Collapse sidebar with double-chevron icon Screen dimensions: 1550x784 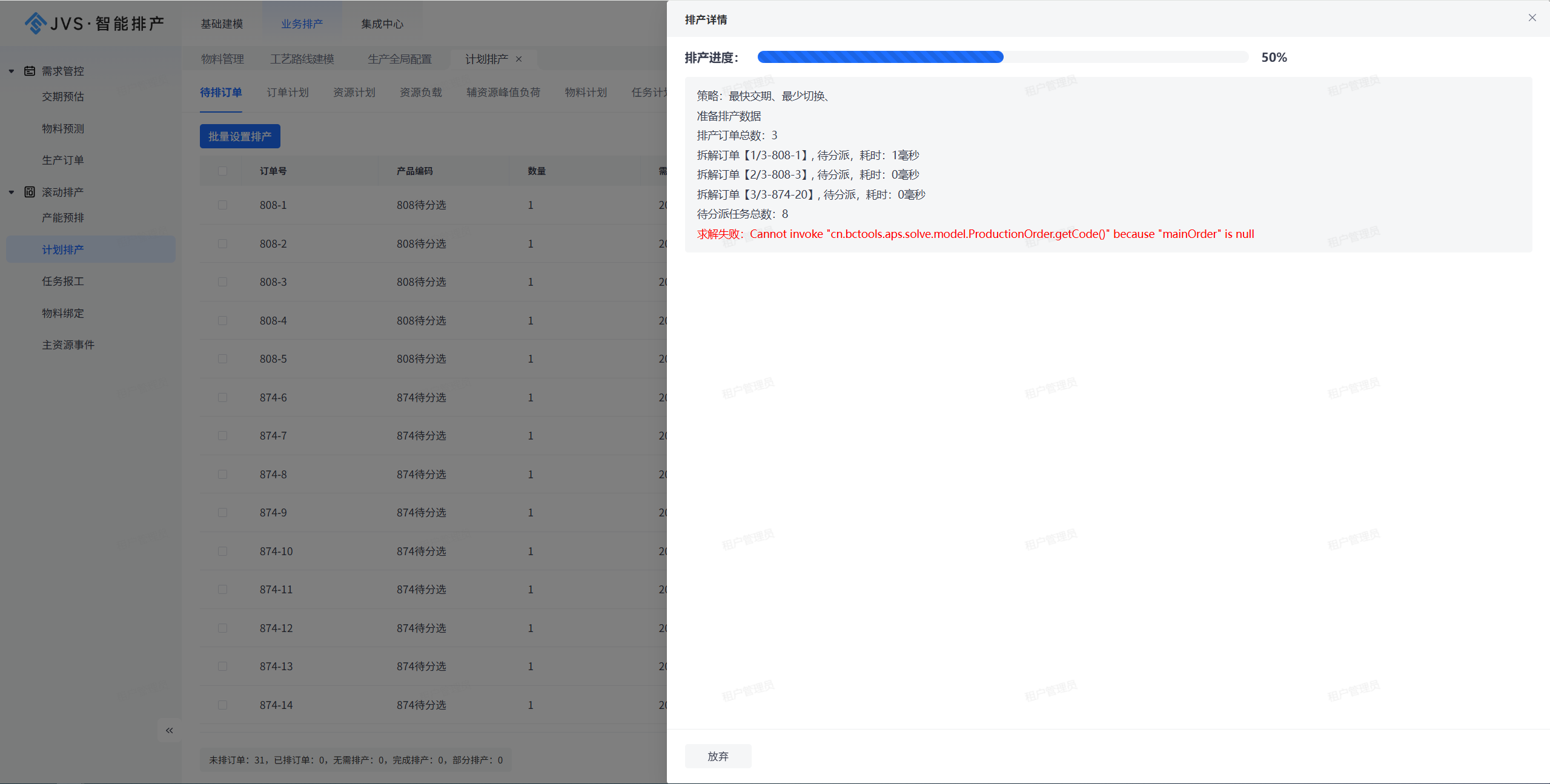[169, 730]
